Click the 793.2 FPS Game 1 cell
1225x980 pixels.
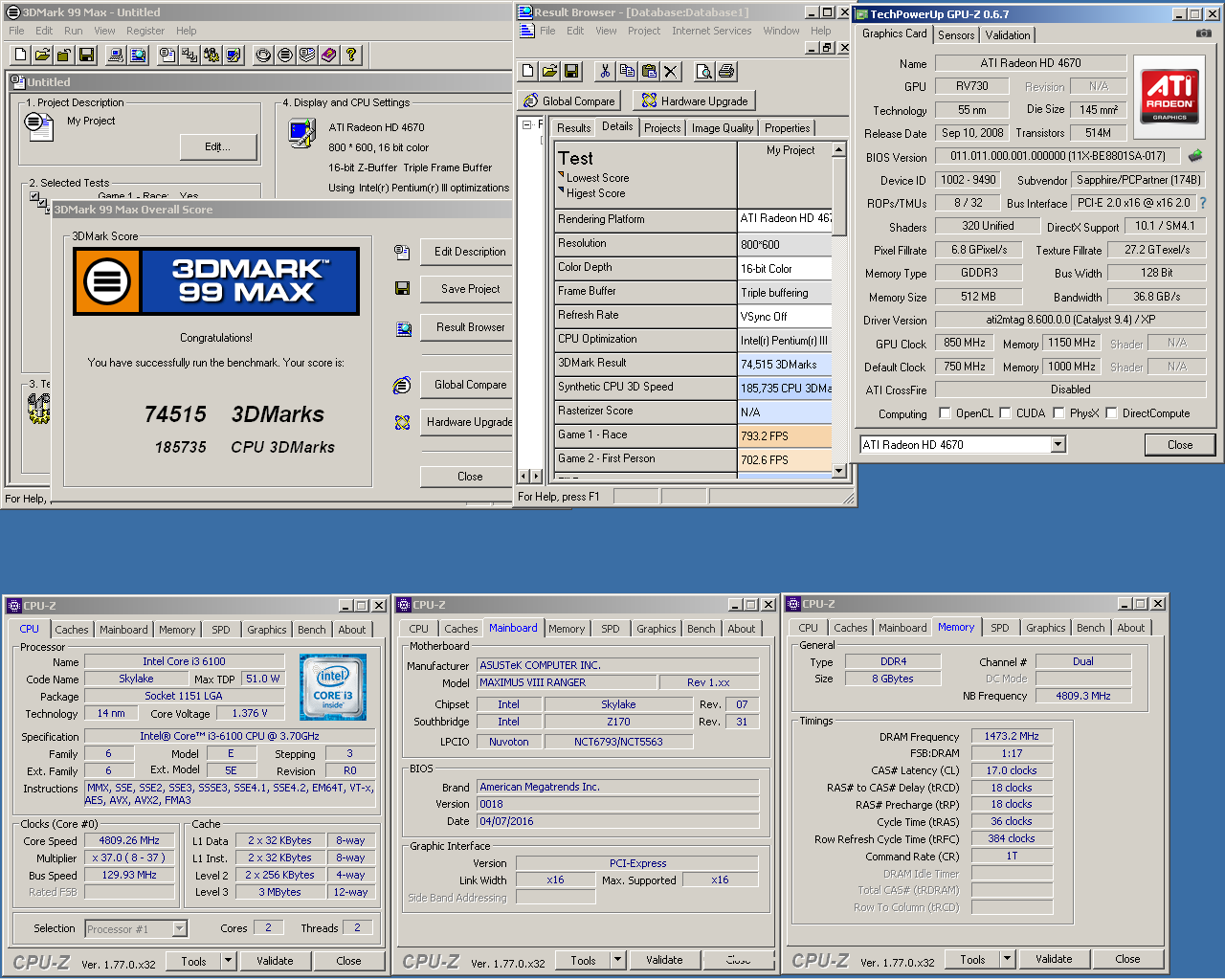(x=785, y=436)
